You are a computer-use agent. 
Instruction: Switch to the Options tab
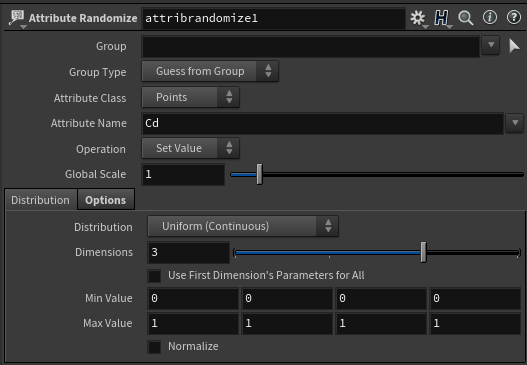point(106,200)
